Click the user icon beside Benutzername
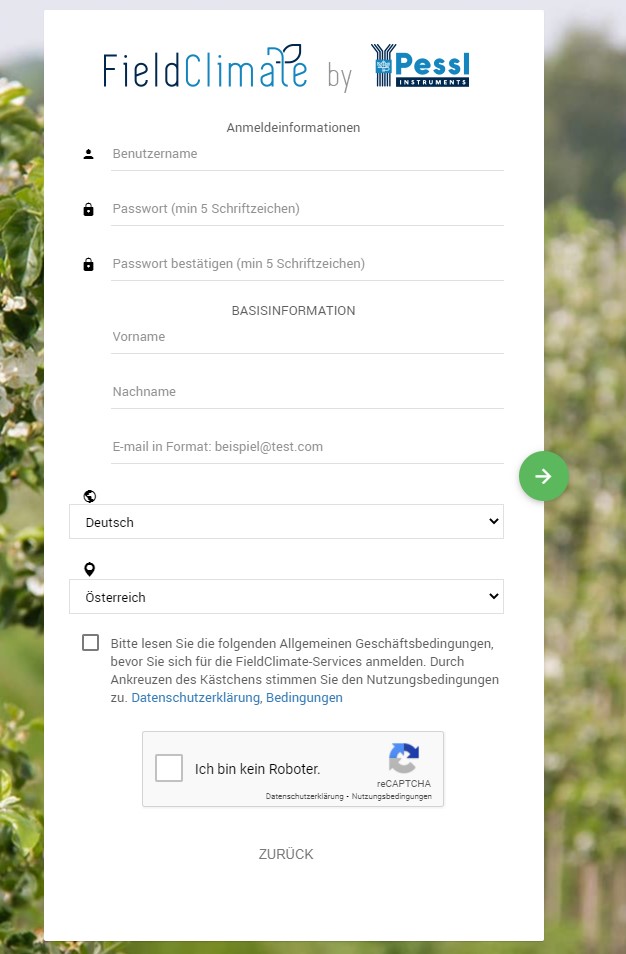626x954 pixels. (88, 154)
